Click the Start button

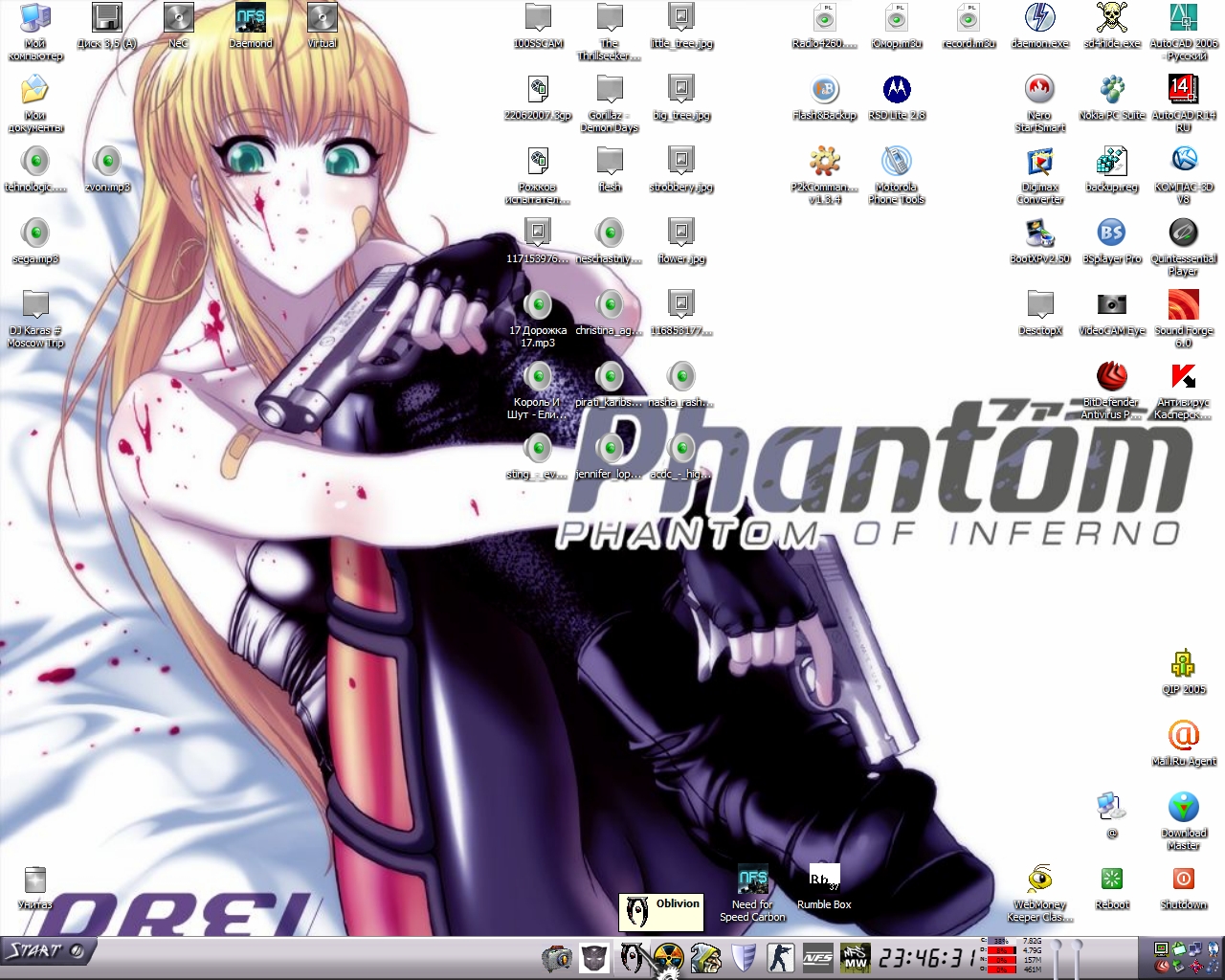[47, 951]
